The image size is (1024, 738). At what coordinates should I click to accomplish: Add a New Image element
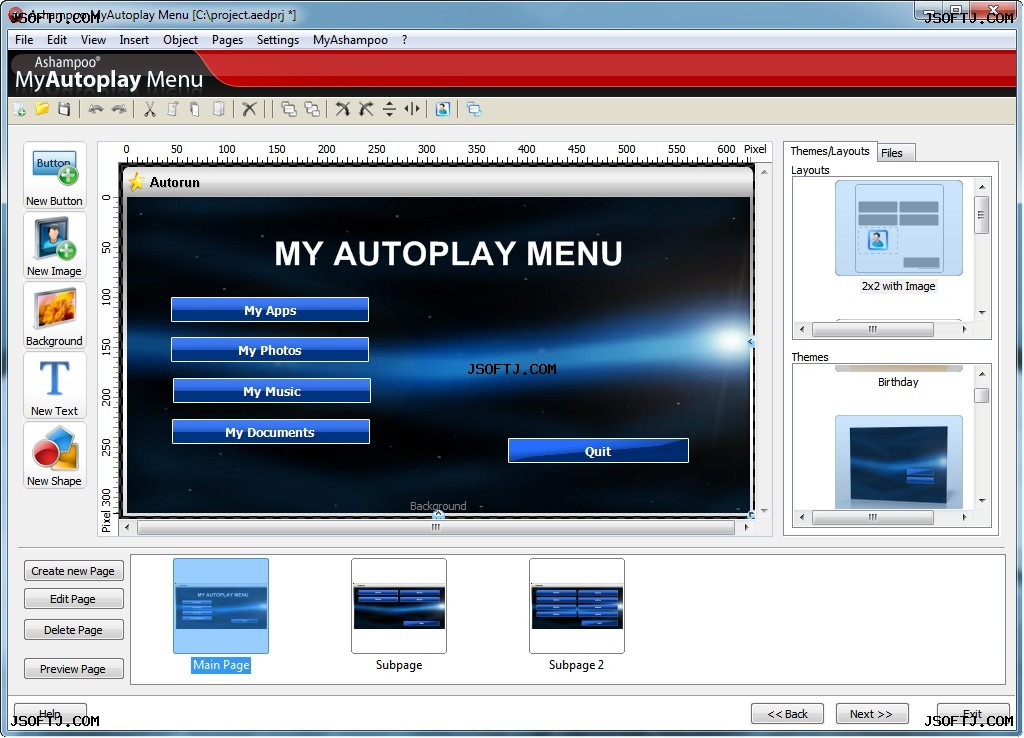(54, 246)
